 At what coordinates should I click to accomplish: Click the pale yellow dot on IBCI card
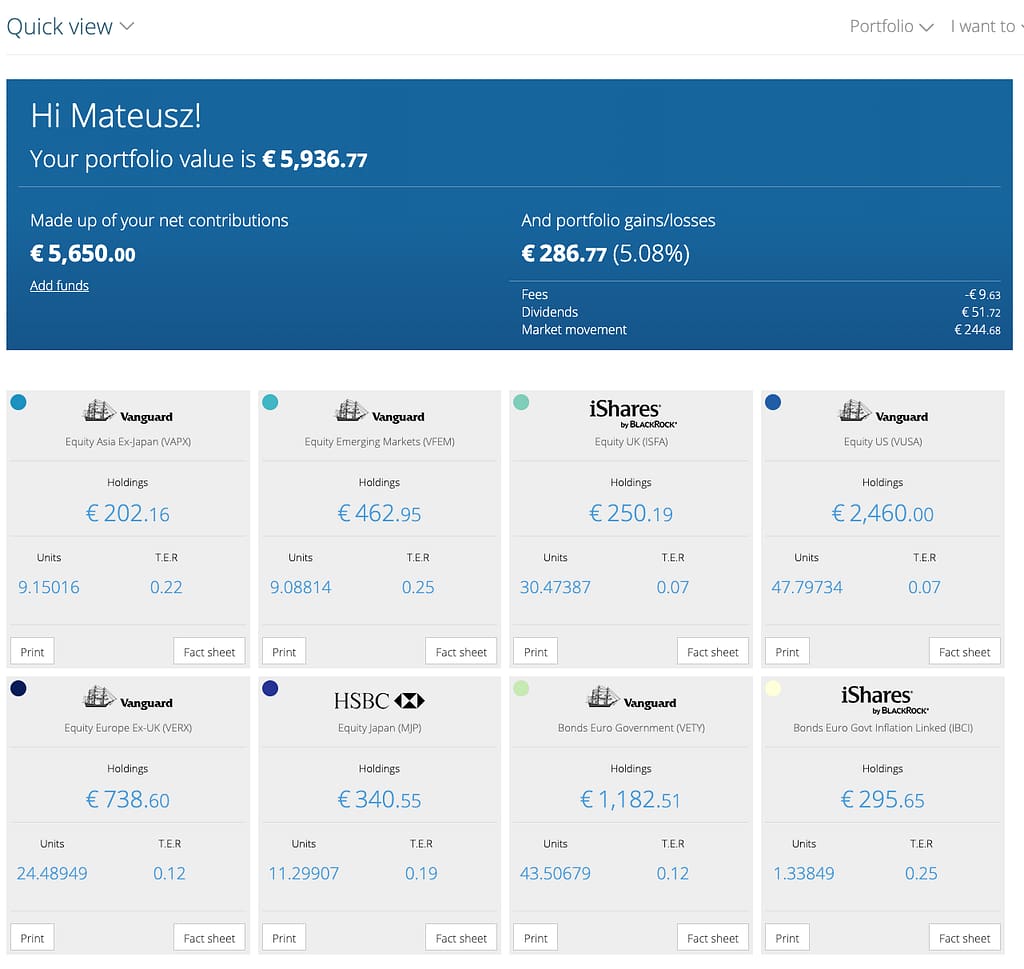click(773, 688)
